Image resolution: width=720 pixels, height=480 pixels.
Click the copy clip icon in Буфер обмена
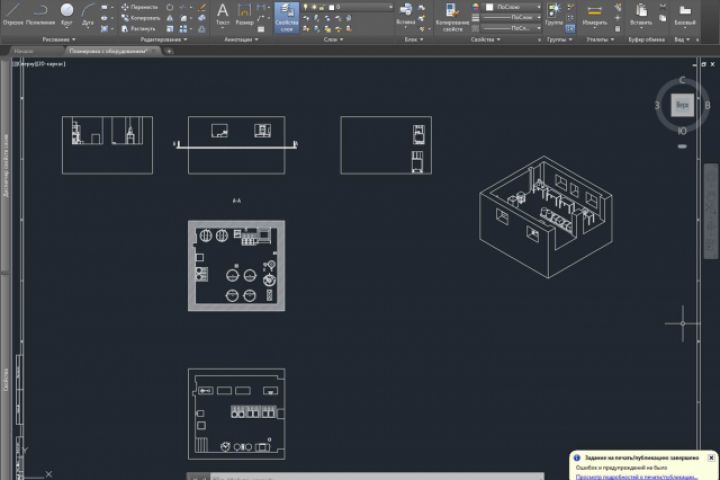[663, 18]
